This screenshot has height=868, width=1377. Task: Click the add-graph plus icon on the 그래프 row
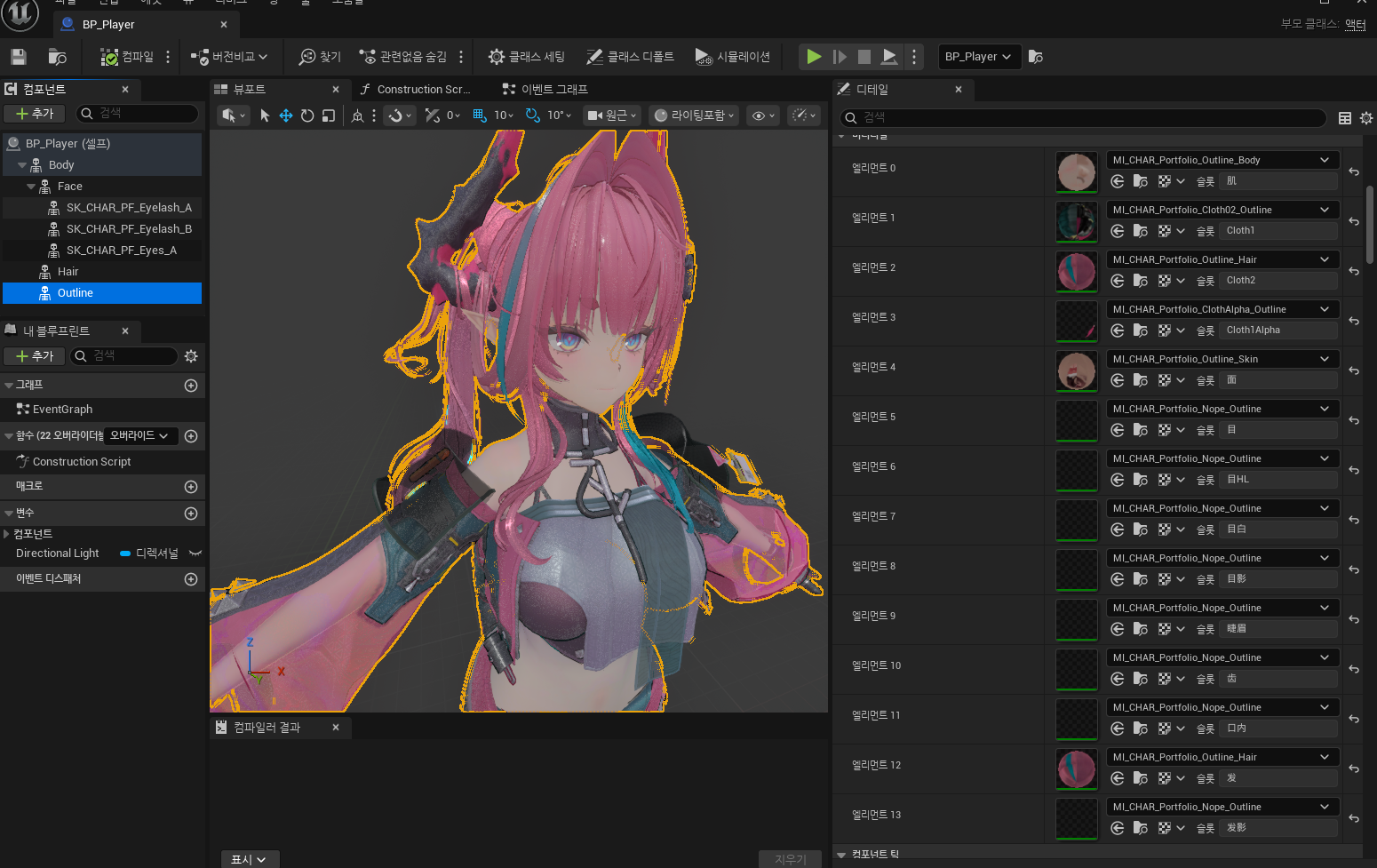point(191,386)
